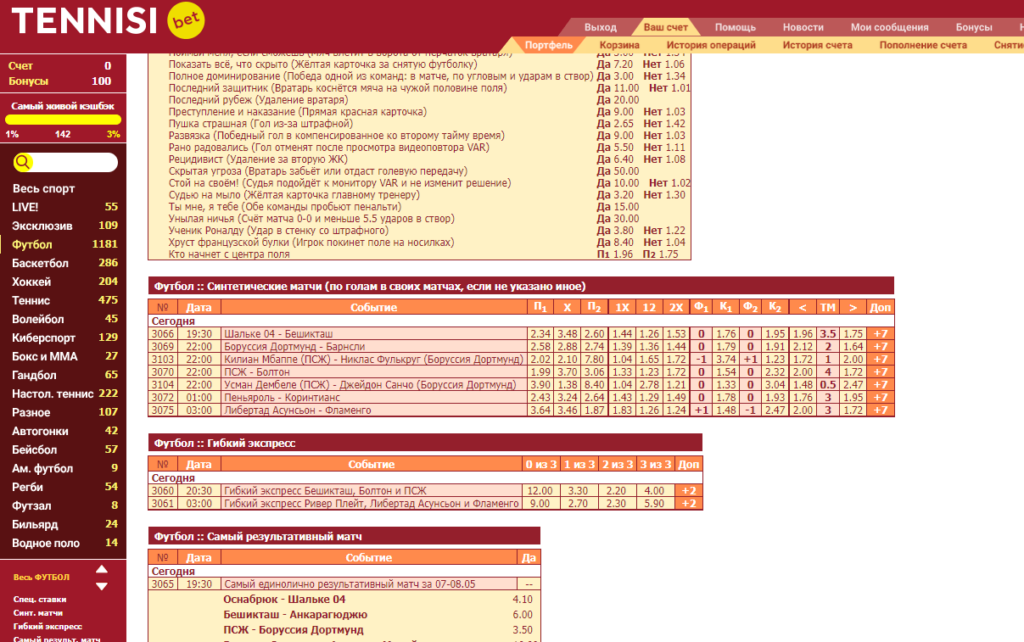
Task: Click event Пеньяроль - Коринтианс
Action: [x=281, y=397]
